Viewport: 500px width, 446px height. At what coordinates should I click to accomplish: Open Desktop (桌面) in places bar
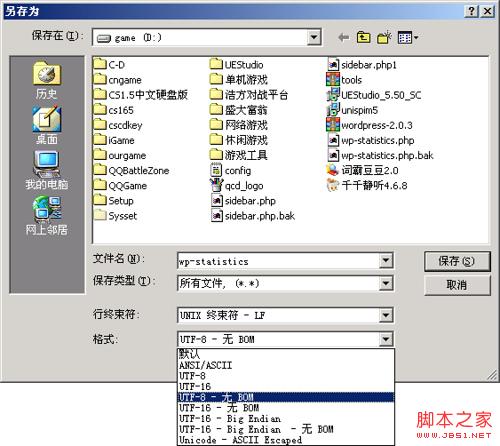47,125
